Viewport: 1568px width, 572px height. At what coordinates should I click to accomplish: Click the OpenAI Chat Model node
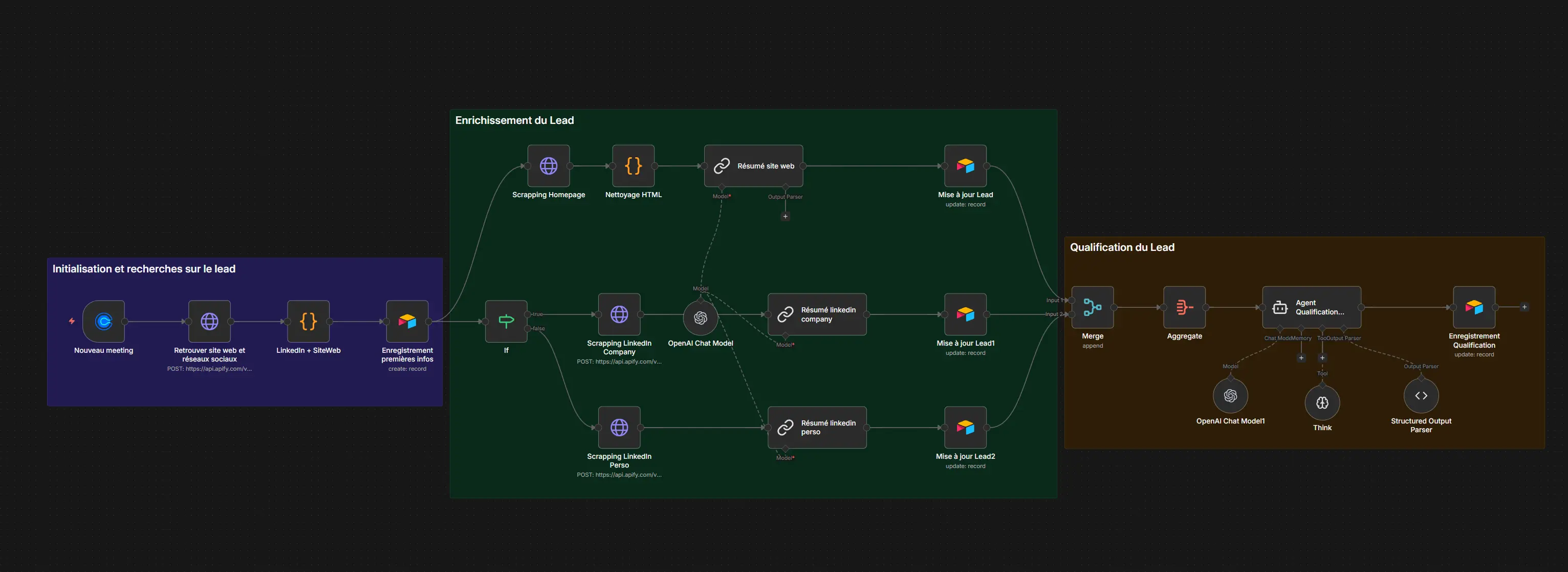pos(700,317)
